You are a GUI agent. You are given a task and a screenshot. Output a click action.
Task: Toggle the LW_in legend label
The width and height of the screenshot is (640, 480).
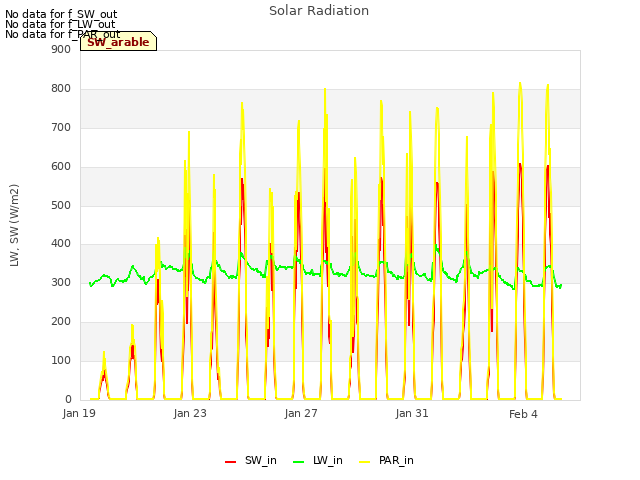point(328,460)
